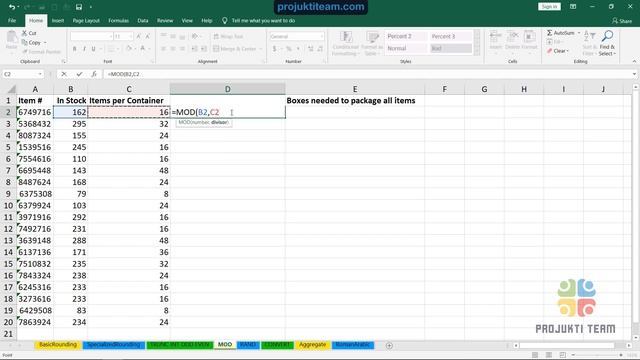
Task: Click the Undo arrow in title bar
Action: [12, 7]
